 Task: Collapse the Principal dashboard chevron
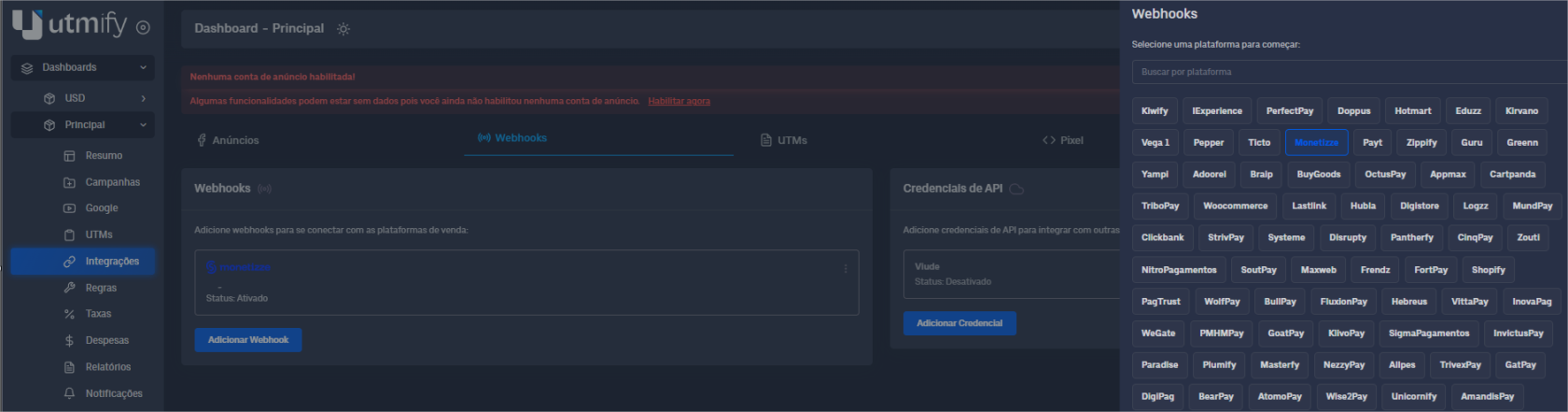coord(143,125)
